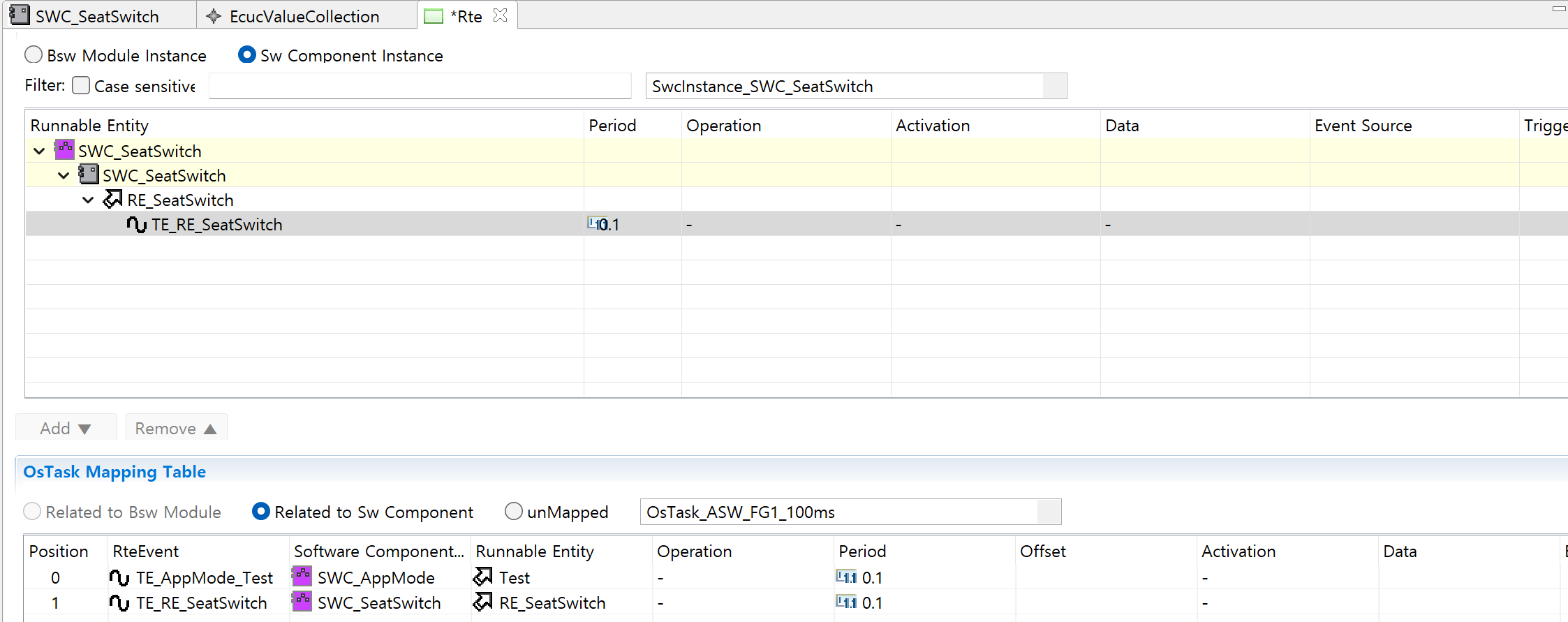
Task: Minimize the editor area using top-right button
Action: coord(1559,9)
